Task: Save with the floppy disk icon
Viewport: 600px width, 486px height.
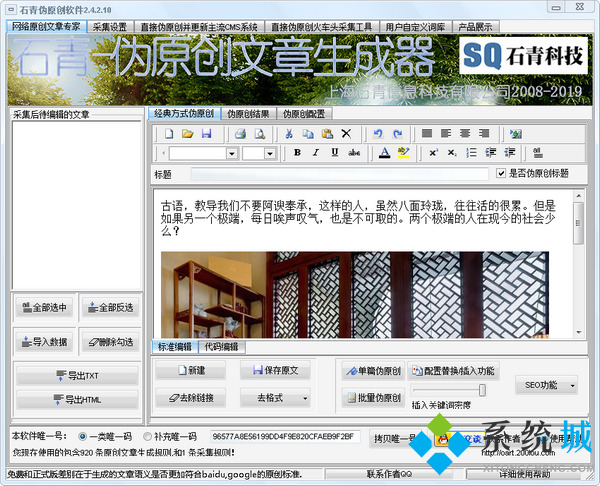Action: point(207,134)
